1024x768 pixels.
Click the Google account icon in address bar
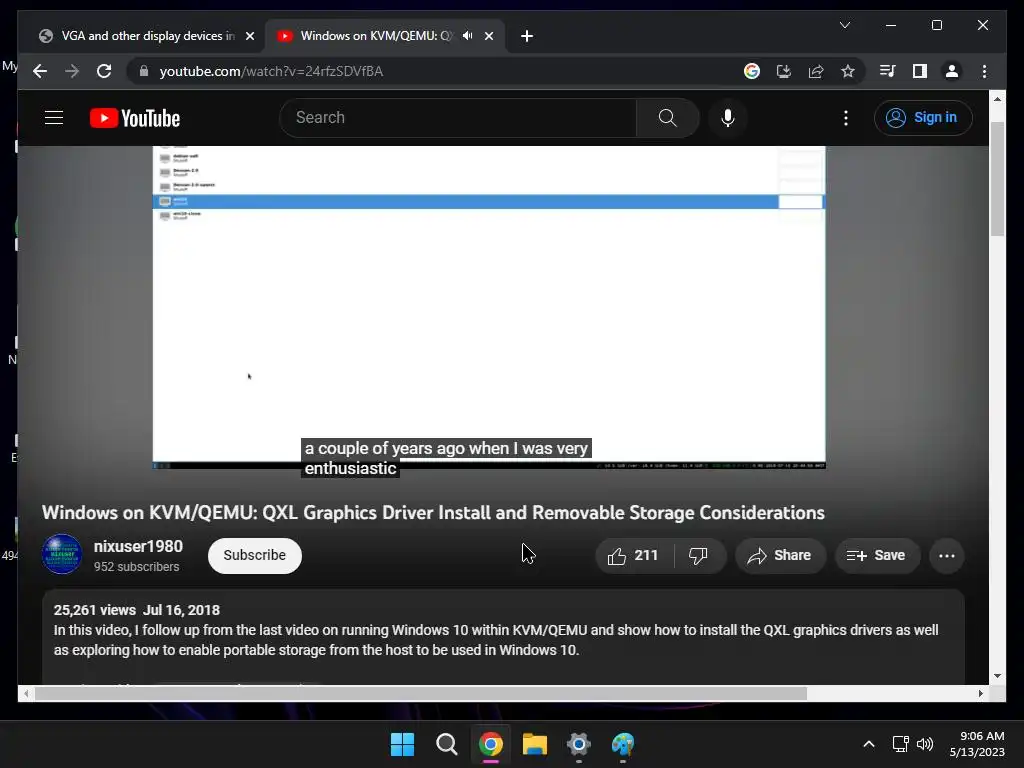(x=752, y=71)
